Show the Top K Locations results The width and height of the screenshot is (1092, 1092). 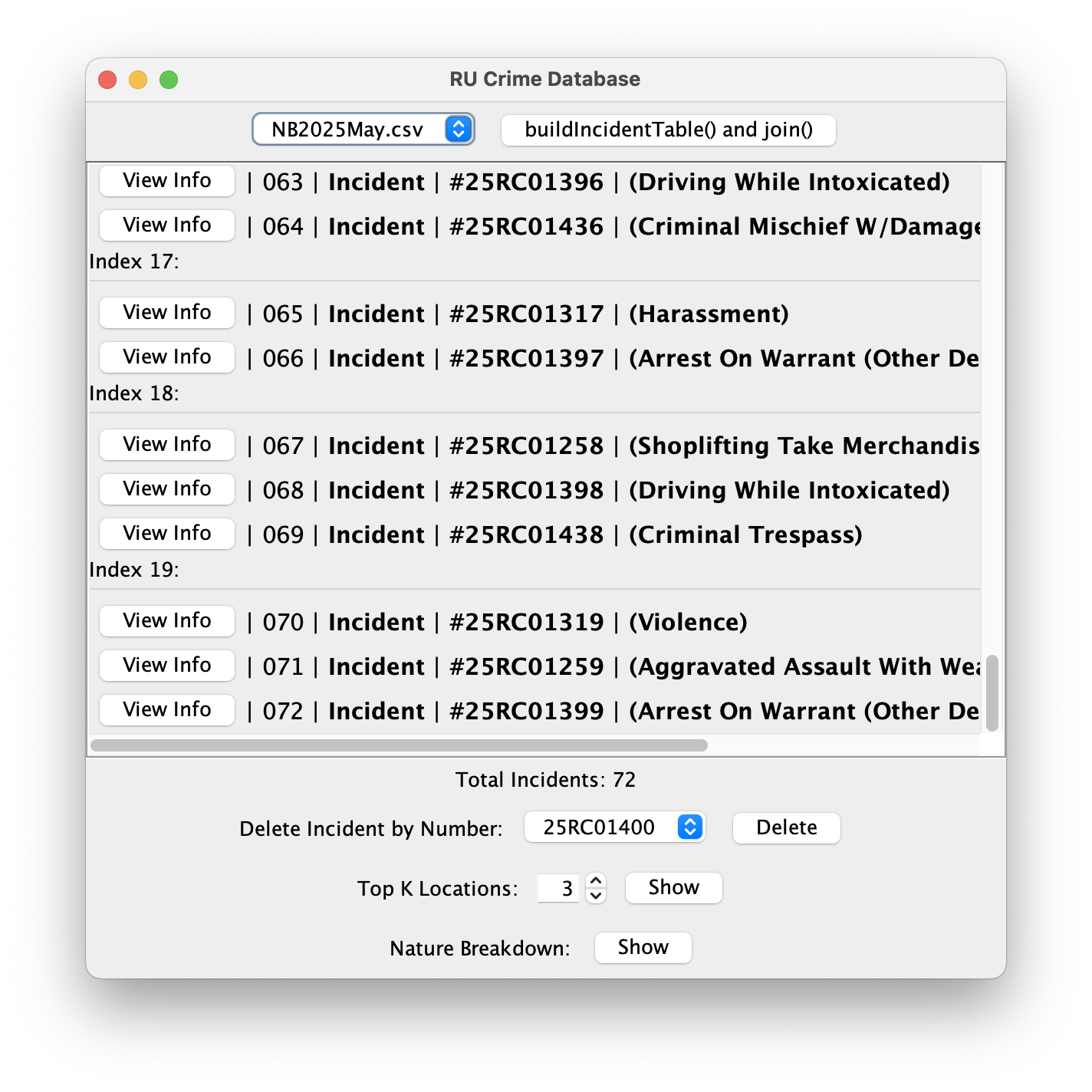tap(673, 888)
